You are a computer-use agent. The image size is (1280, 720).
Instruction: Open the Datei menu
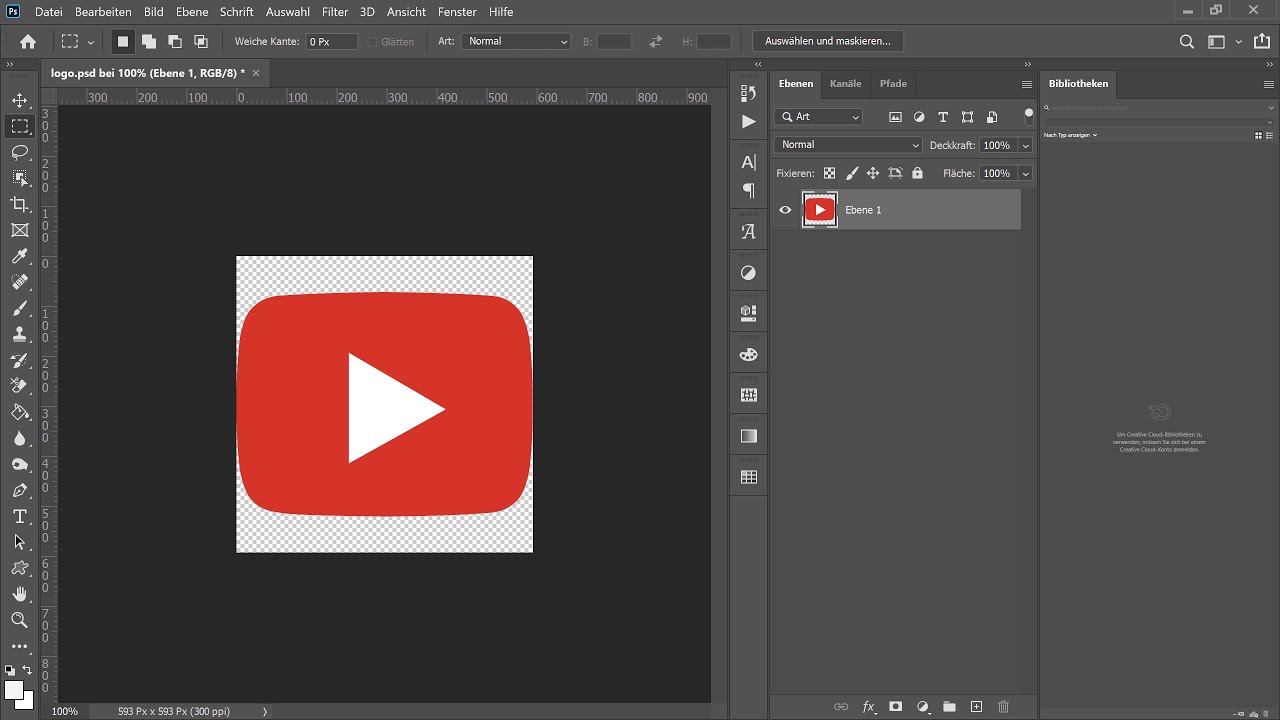click(48, 12)
